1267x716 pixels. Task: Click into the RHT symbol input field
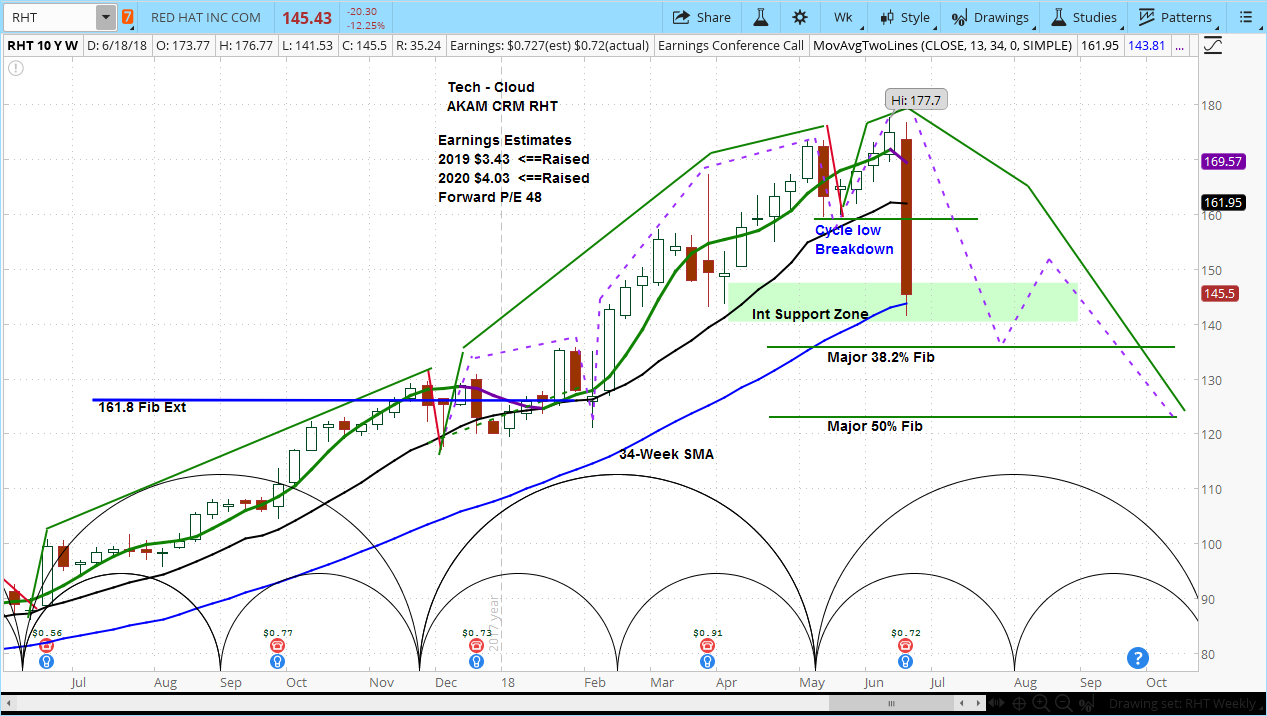(x=51, y=17)
